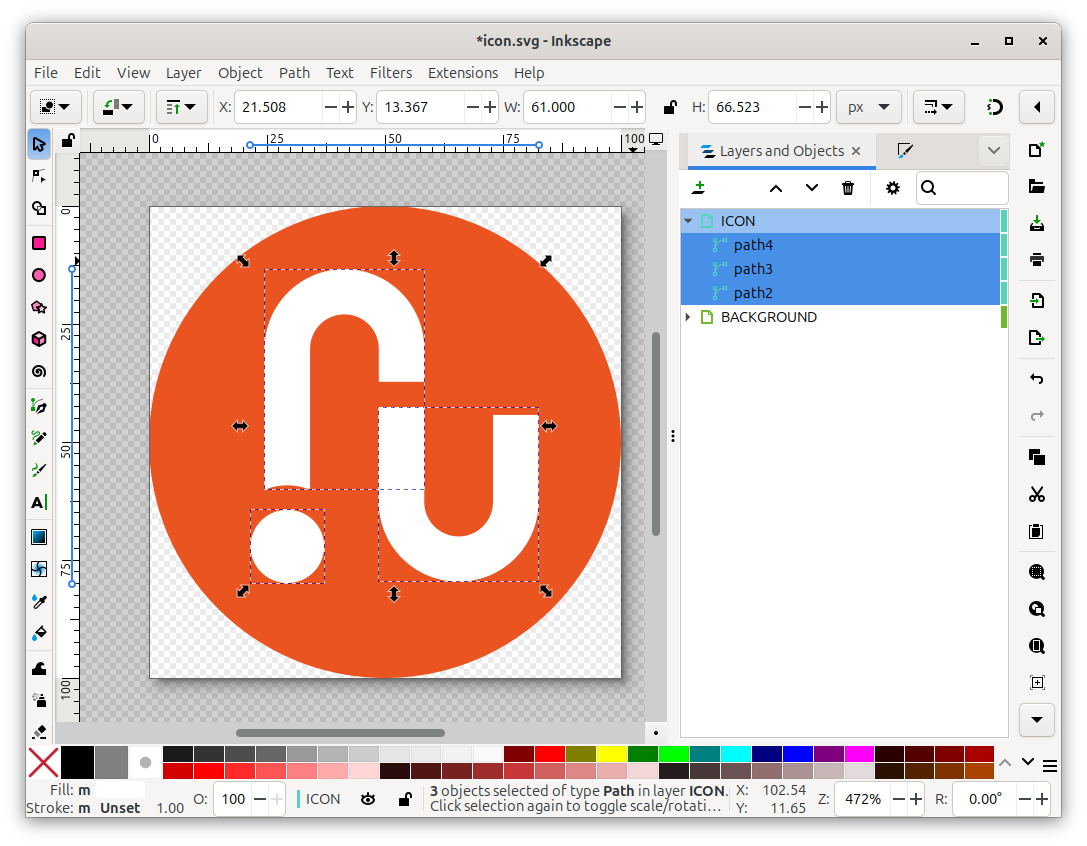Zoom to fit drawing icon
Image resolution: width=1087 pixels, height=846 pixels.
(x=1036, y=609)
